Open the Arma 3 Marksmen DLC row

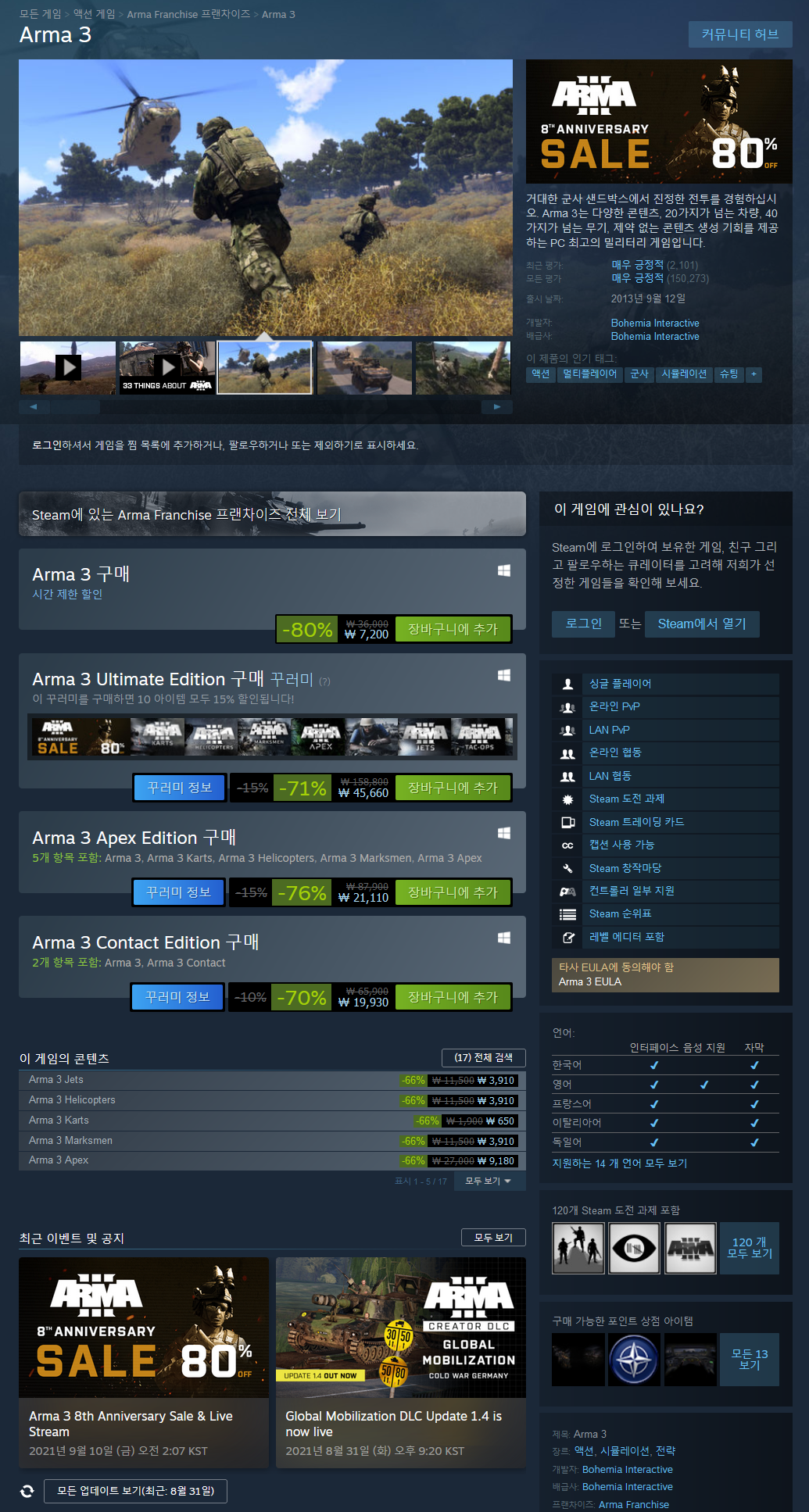pos(272,1142)
